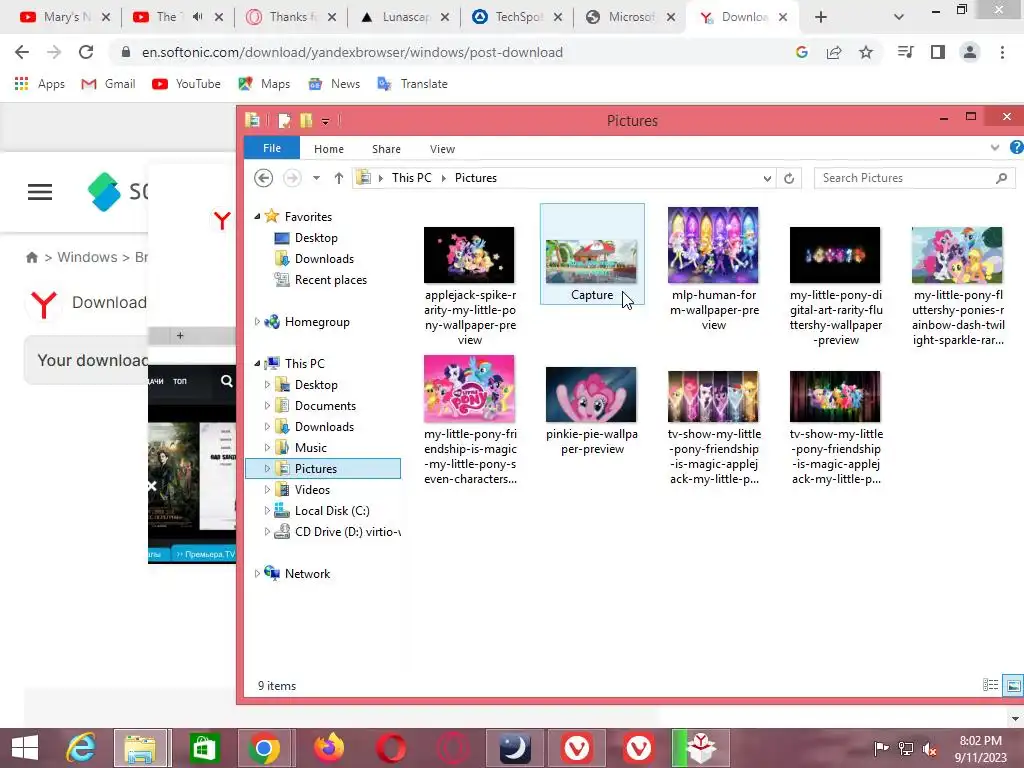
Task: Open Share tab in Explorer ribbon
Action: pyautogui.click(x=386, y=149)
